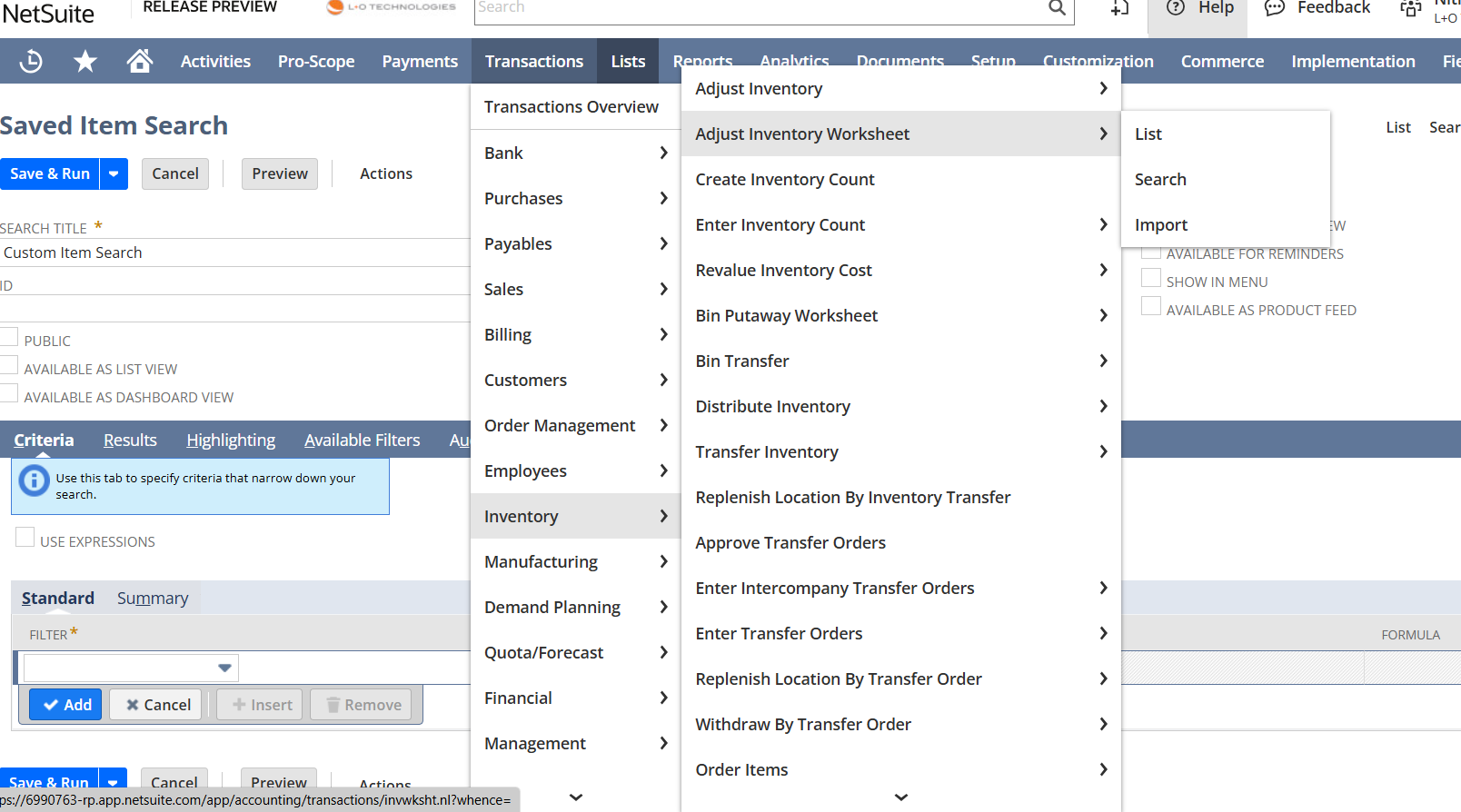Enable the Public checkbox

coord(10,338)
